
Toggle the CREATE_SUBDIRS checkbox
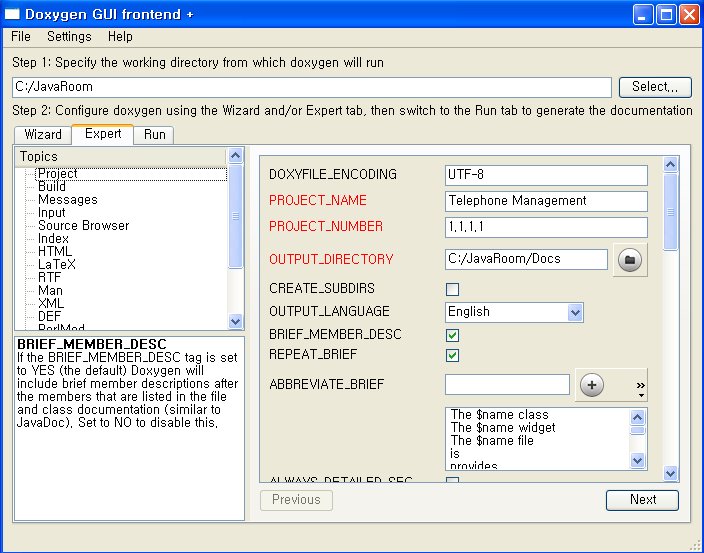click(452, 289)
